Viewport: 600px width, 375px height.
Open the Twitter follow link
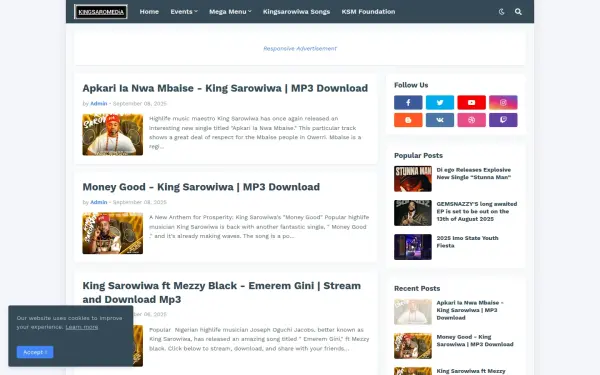(440, 103)
